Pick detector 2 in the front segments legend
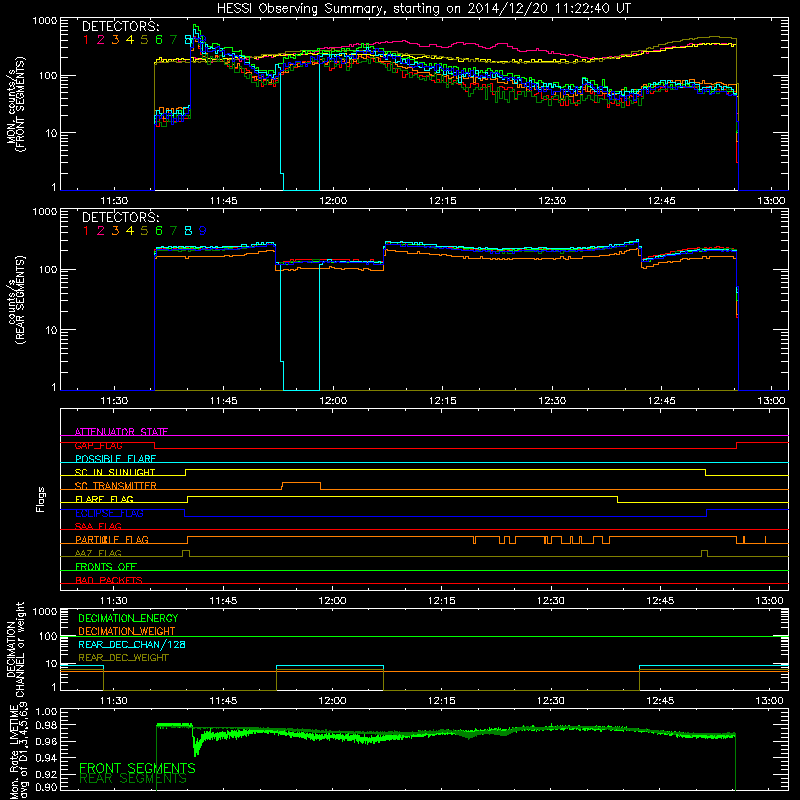This screenshot has width=800, height=800. point(101,40)
